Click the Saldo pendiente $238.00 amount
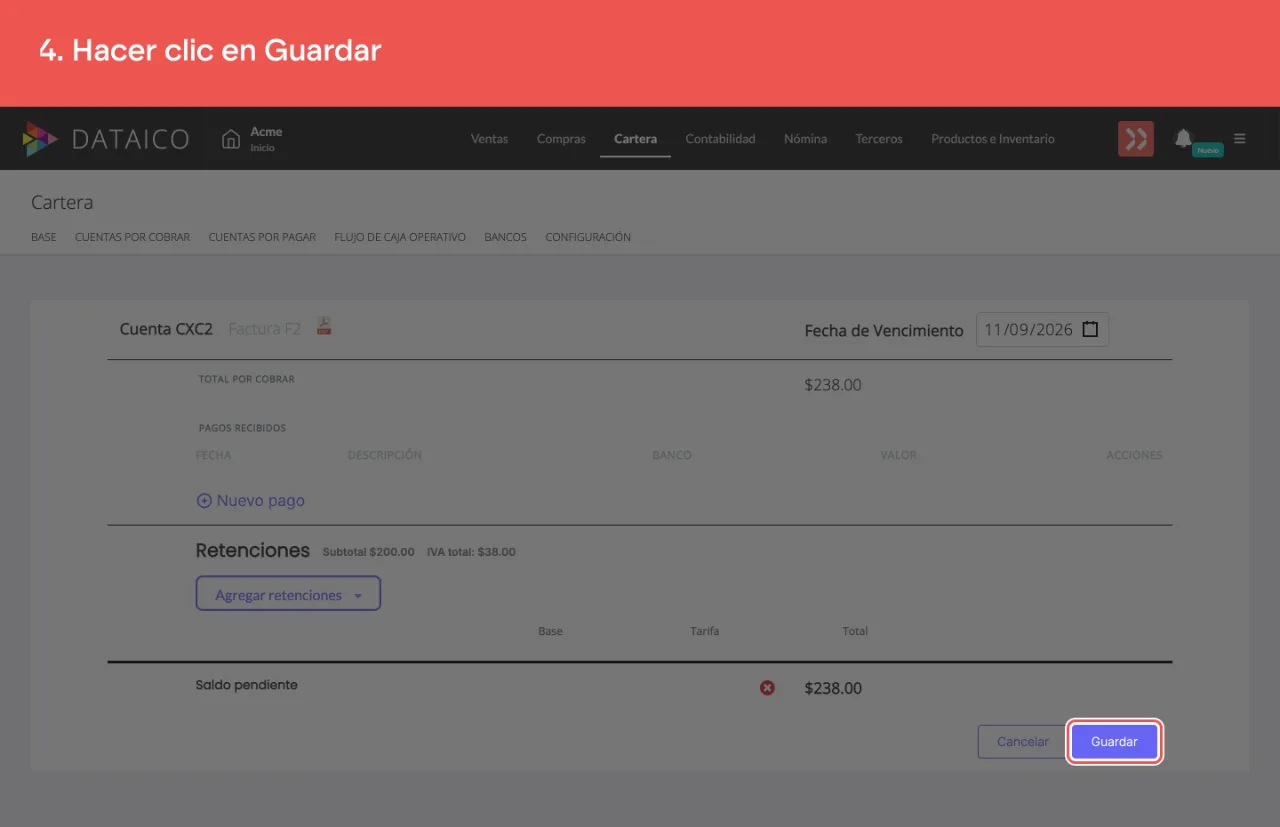 [x=833, y=688]
